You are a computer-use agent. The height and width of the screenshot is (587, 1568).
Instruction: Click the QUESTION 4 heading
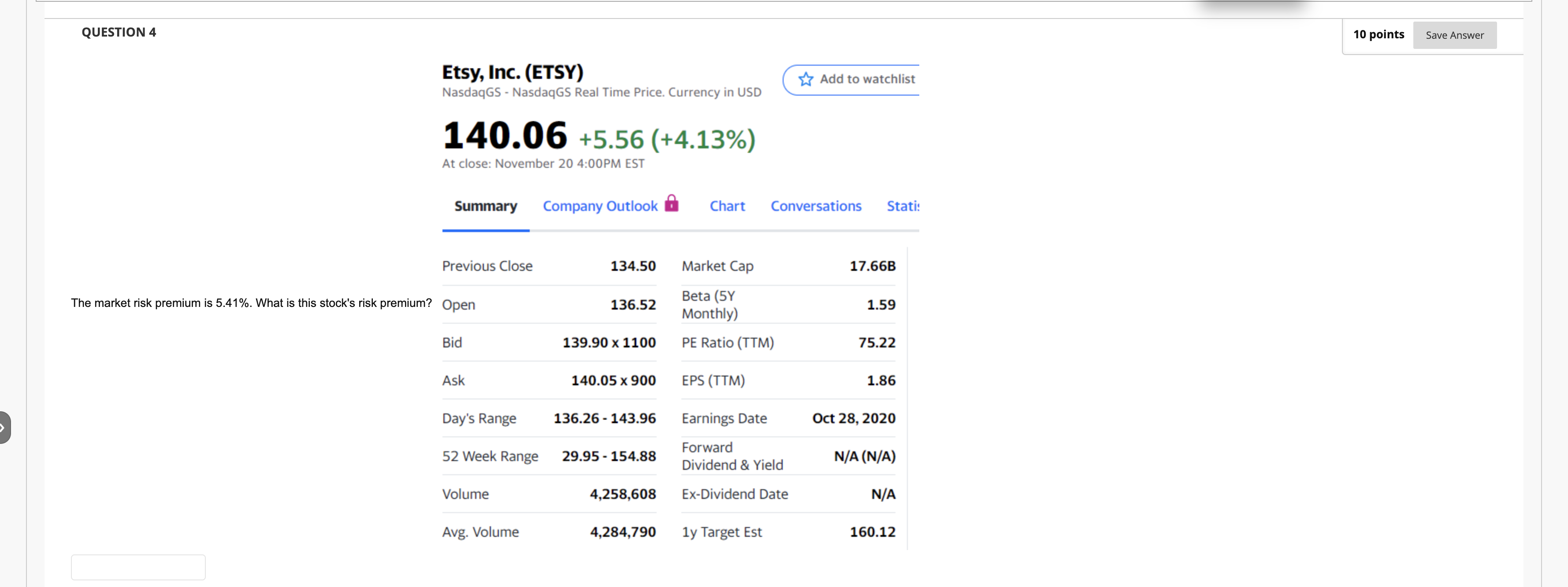[119, 32]
